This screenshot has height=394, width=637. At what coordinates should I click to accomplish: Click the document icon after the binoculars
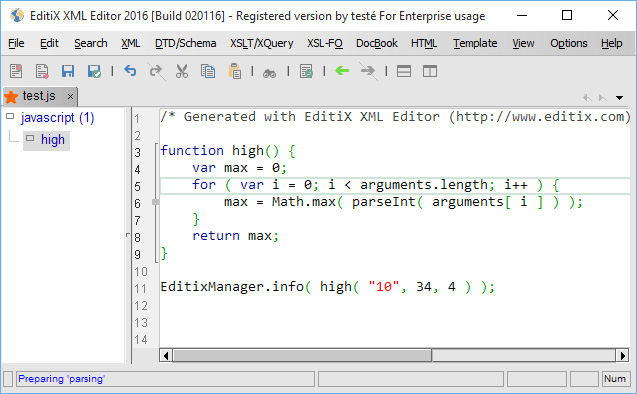tap(306, 71)
